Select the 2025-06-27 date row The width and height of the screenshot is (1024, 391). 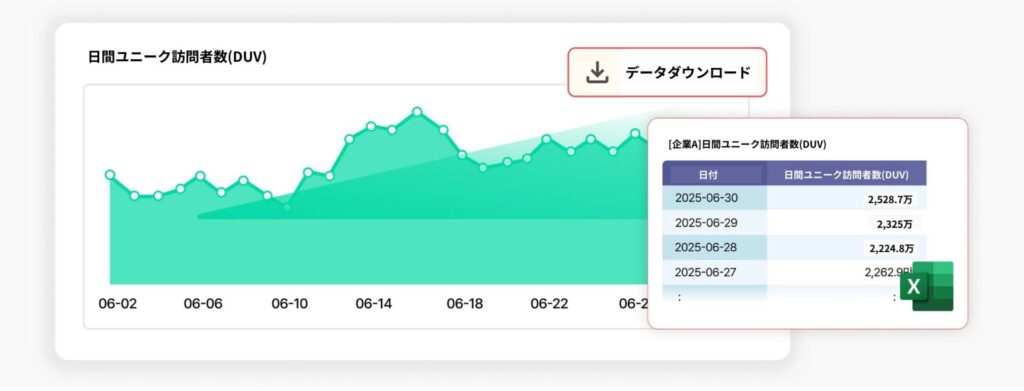tap(794, 273)
